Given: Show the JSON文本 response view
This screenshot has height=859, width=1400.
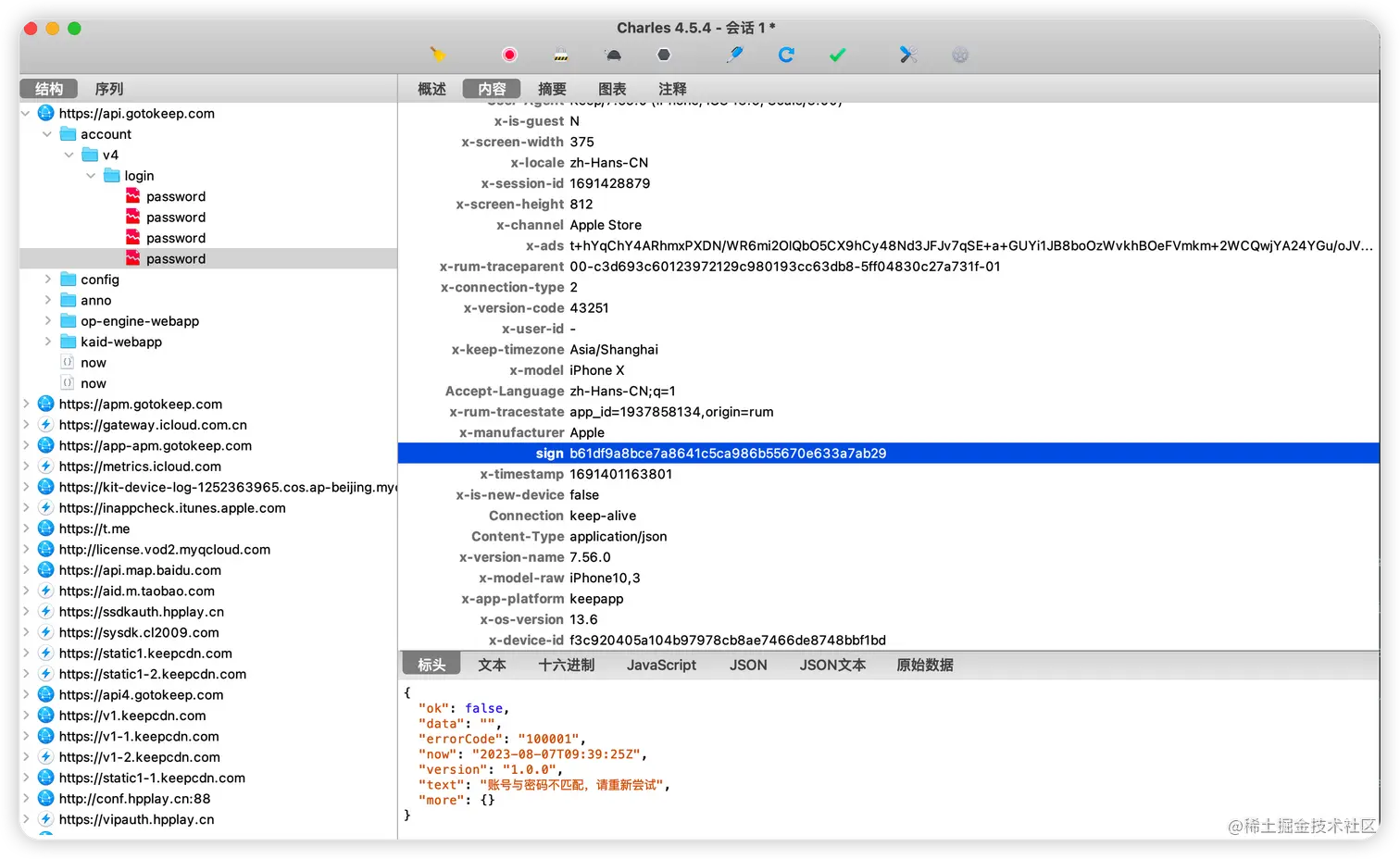Looking at the screenshot, I should [x=832, y=665].
